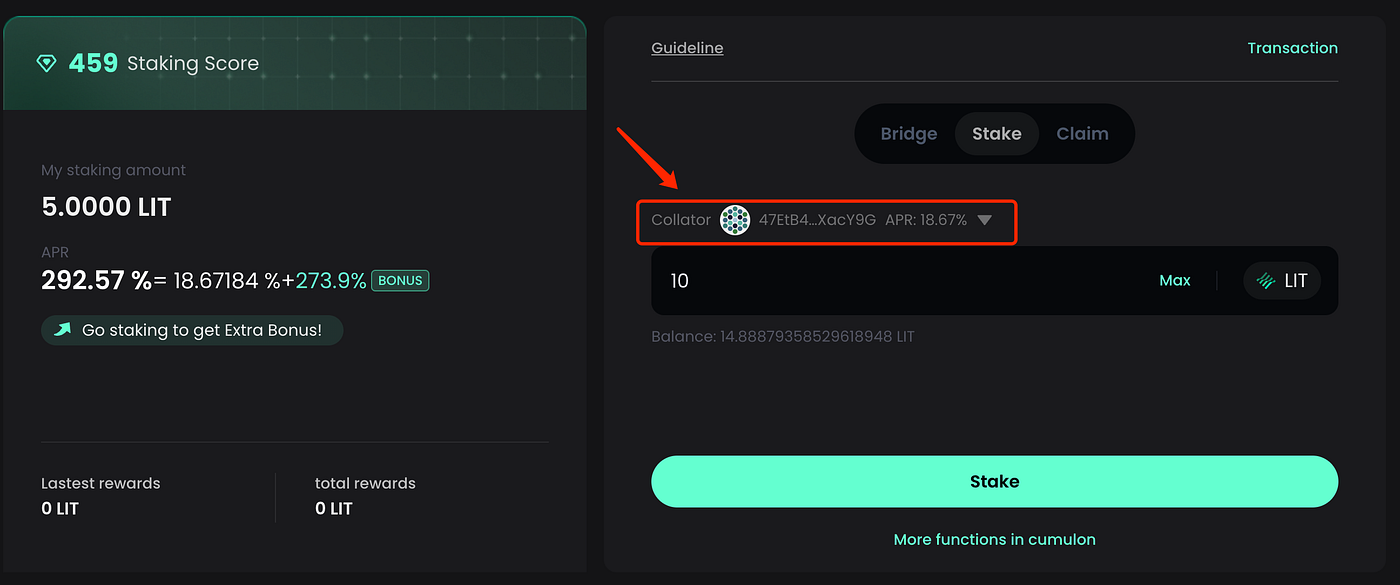Click the diamond icon beside Staking Score
This screenshot has height=585, width=1400.
pyautogui.click(x=47, y=64)
